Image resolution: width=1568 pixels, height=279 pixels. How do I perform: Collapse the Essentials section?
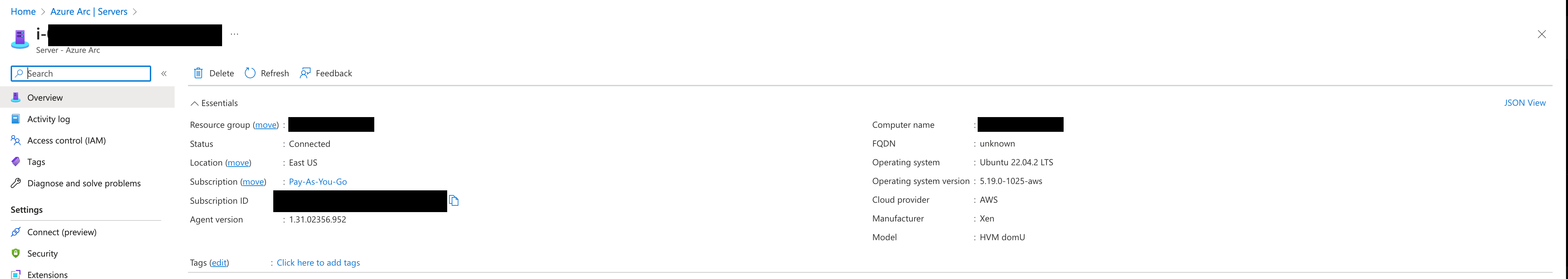coord(195,103)
